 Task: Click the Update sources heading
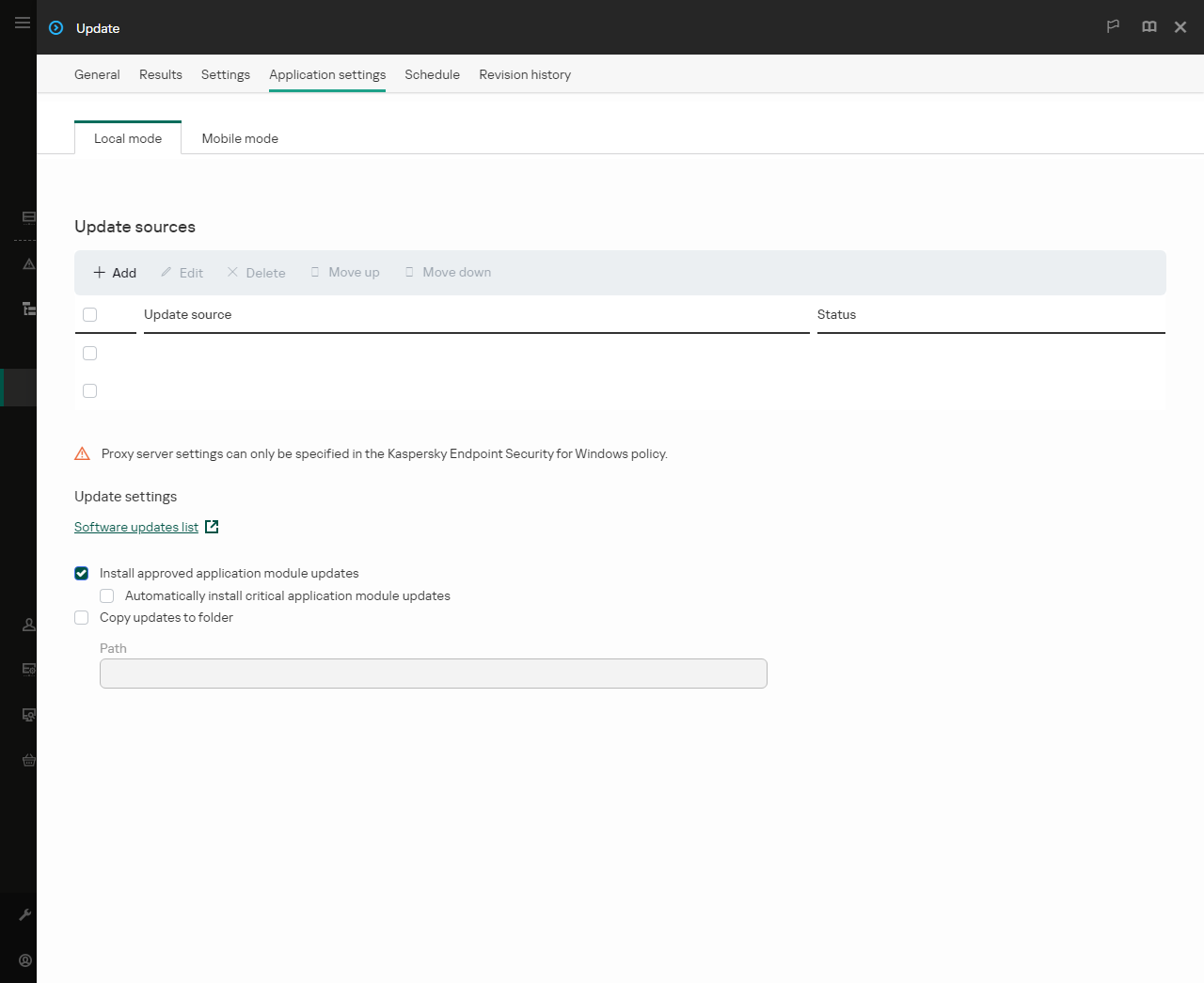click(135, 227)
